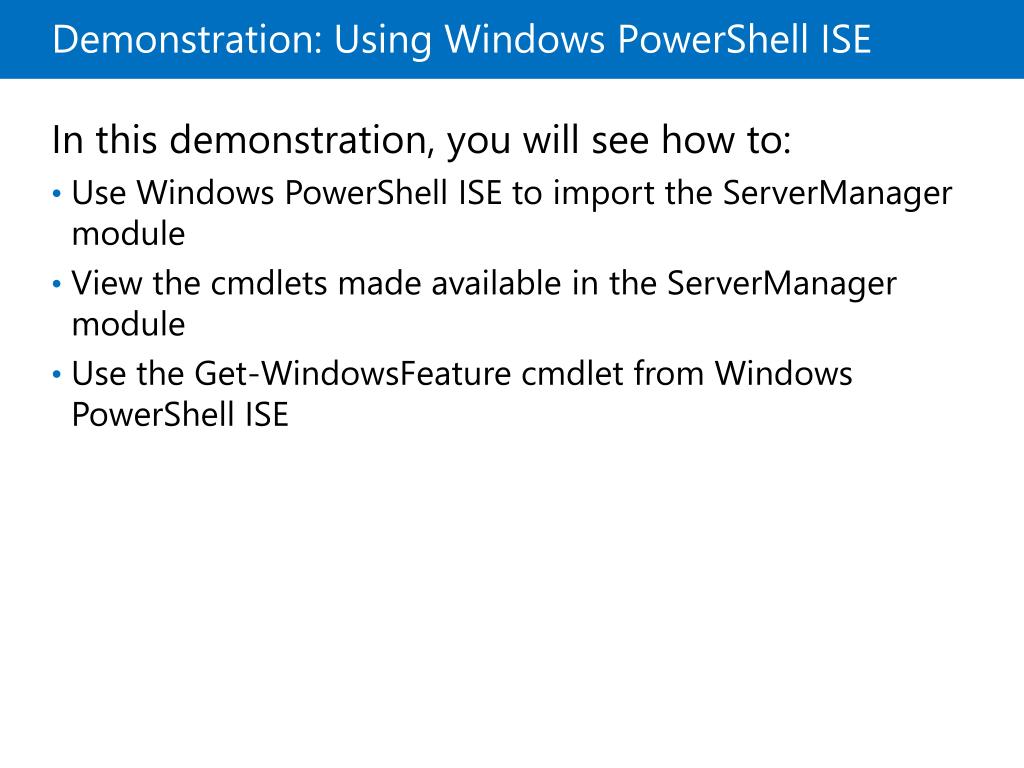This screenshot has height=768, width=1024.
Task: Select the second bullet dot before 'View the cmdlets'
Action: (x=57, y=284)
